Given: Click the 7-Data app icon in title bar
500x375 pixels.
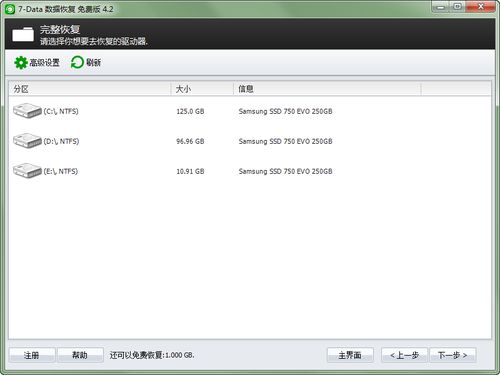Looking at the screenshot, I should coord(10,9).
